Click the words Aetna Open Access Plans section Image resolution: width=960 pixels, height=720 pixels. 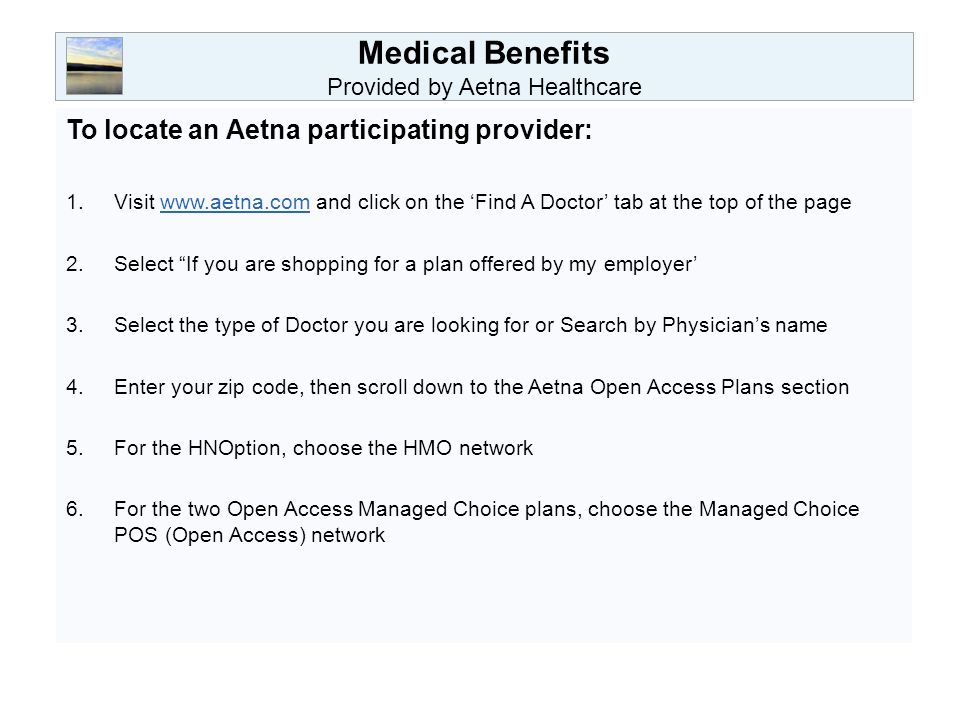coord(688,387)
